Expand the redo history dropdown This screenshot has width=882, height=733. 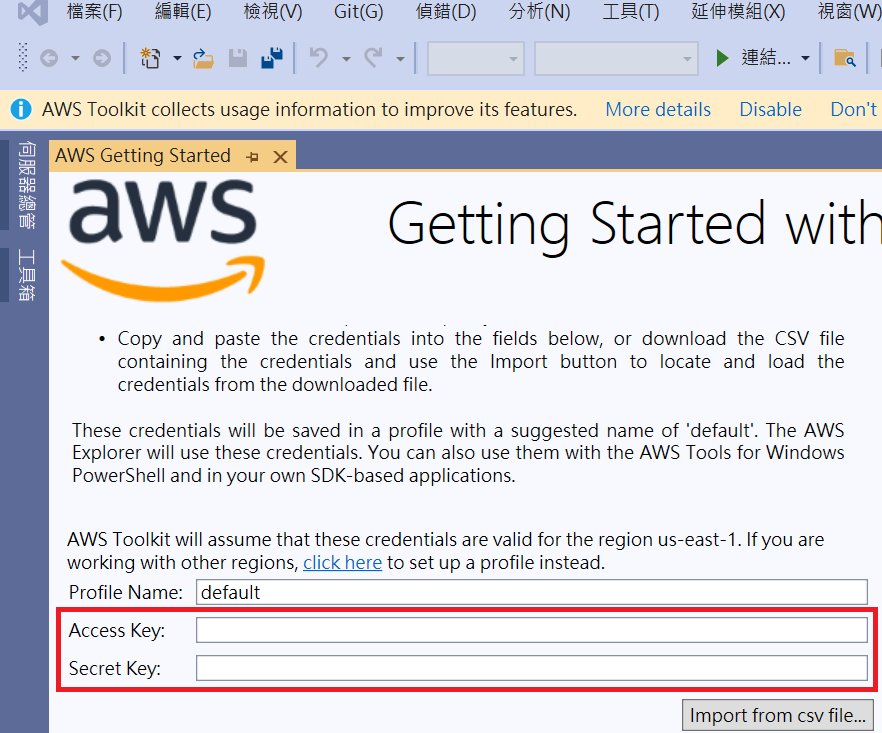point(400,58)
